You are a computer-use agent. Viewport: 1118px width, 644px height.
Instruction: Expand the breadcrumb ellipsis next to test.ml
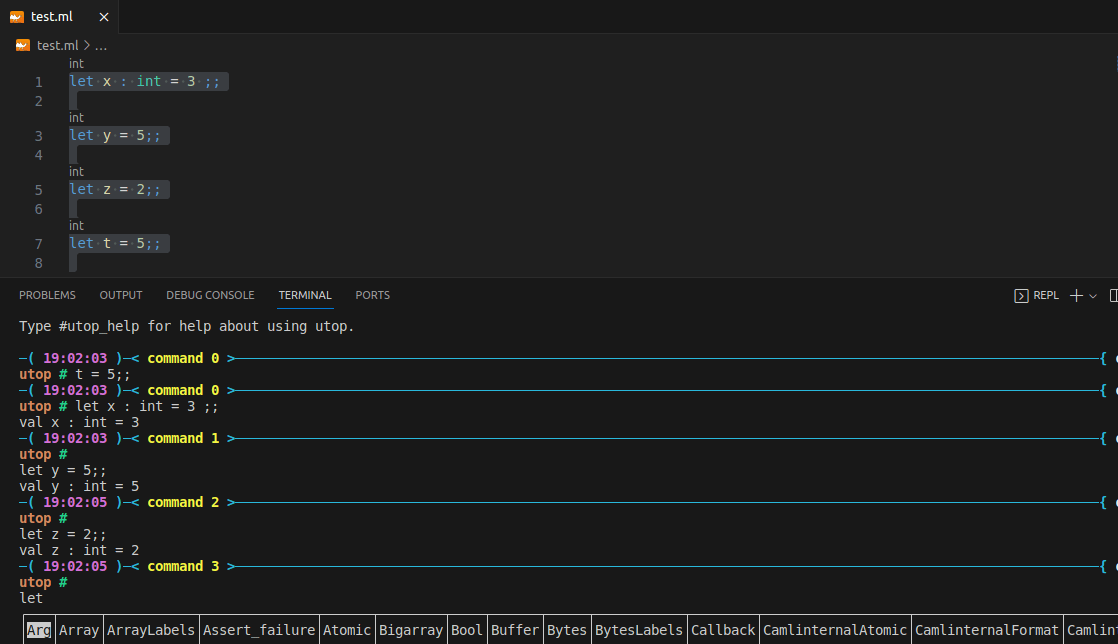100,45
